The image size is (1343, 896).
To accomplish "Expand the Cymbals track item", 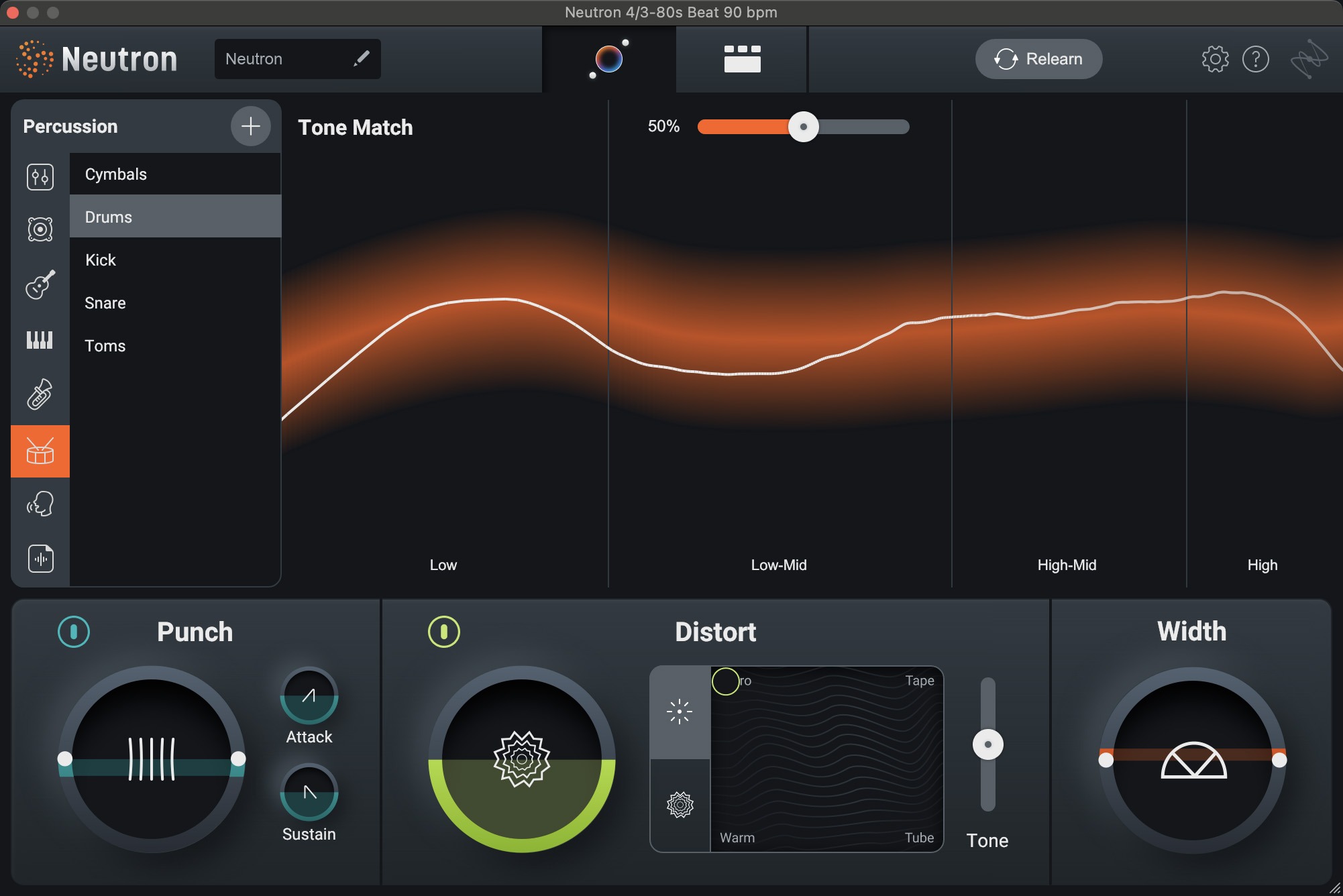I will tap(175, 173).
